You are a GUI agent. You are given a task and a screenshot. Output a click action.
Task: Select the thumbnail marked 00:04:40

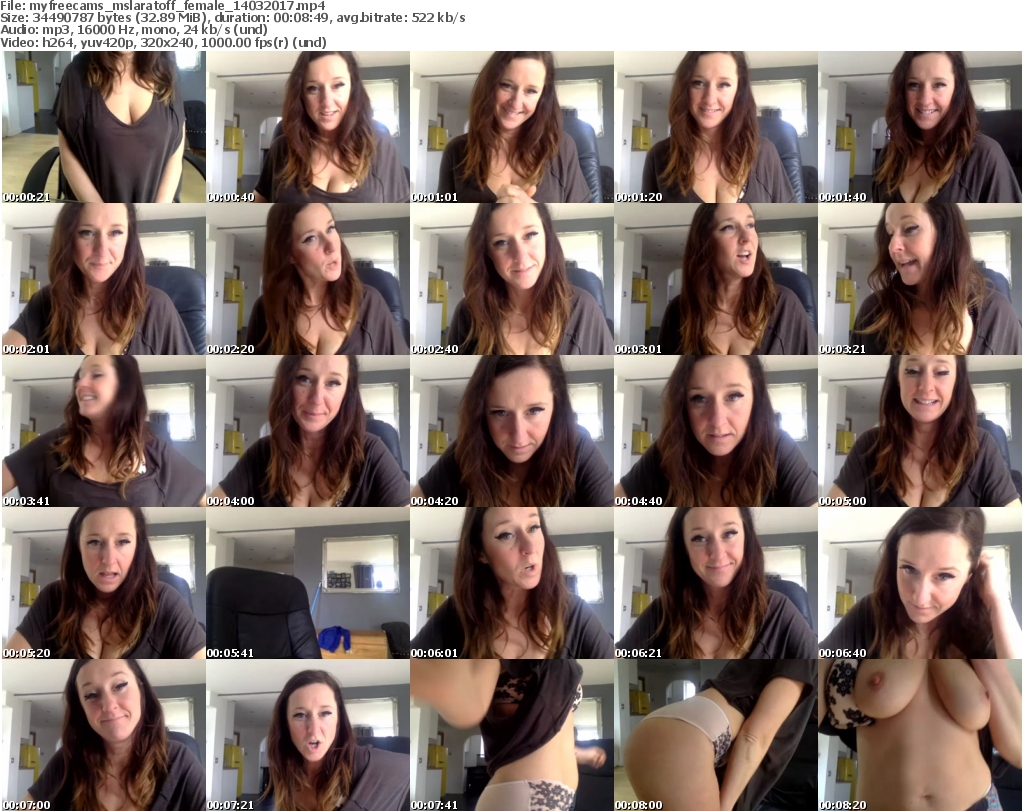pyautogui.click(x=716, y=432)
